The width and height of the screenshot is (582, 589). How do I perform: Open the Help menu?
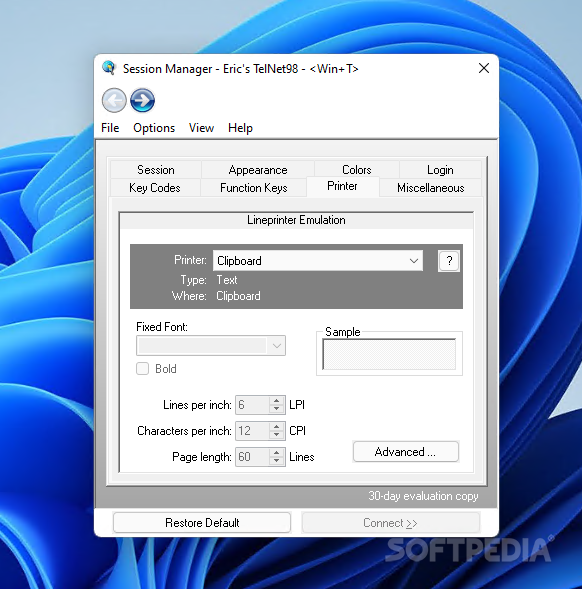coord(240,128)
